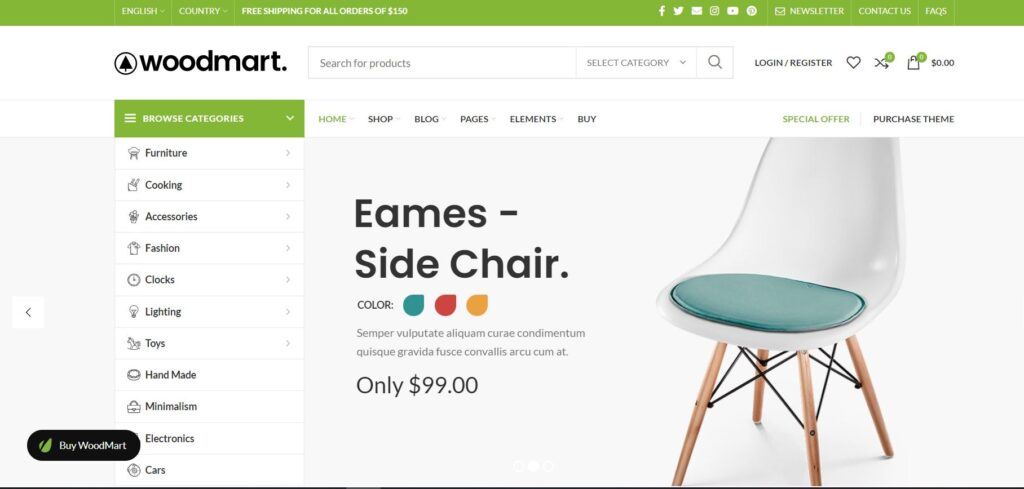
Task: Open the Elements menu item
Action: tap(536, 119)
